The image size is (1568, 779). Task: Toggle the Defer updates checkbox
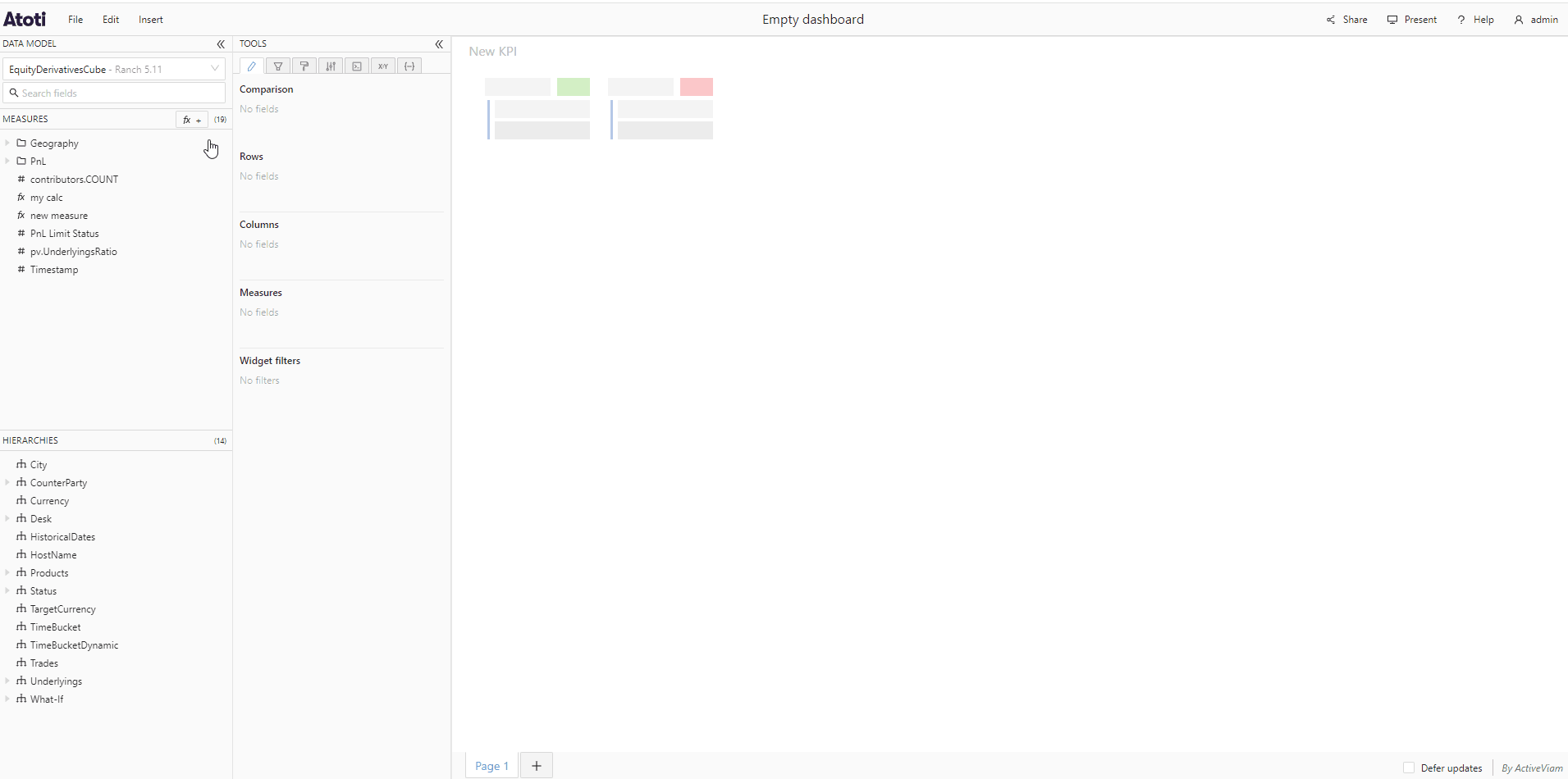click(x=1409, y=768)
